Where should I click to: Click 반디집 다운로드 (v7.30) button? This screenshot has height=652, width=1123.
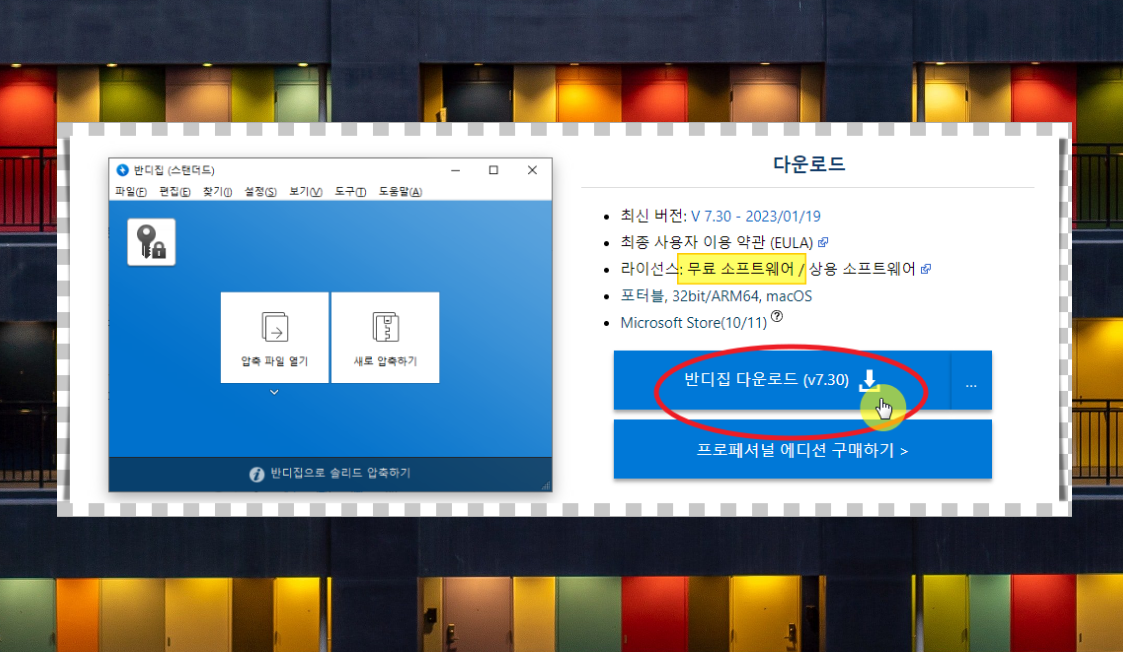click(x=782, y=380)
